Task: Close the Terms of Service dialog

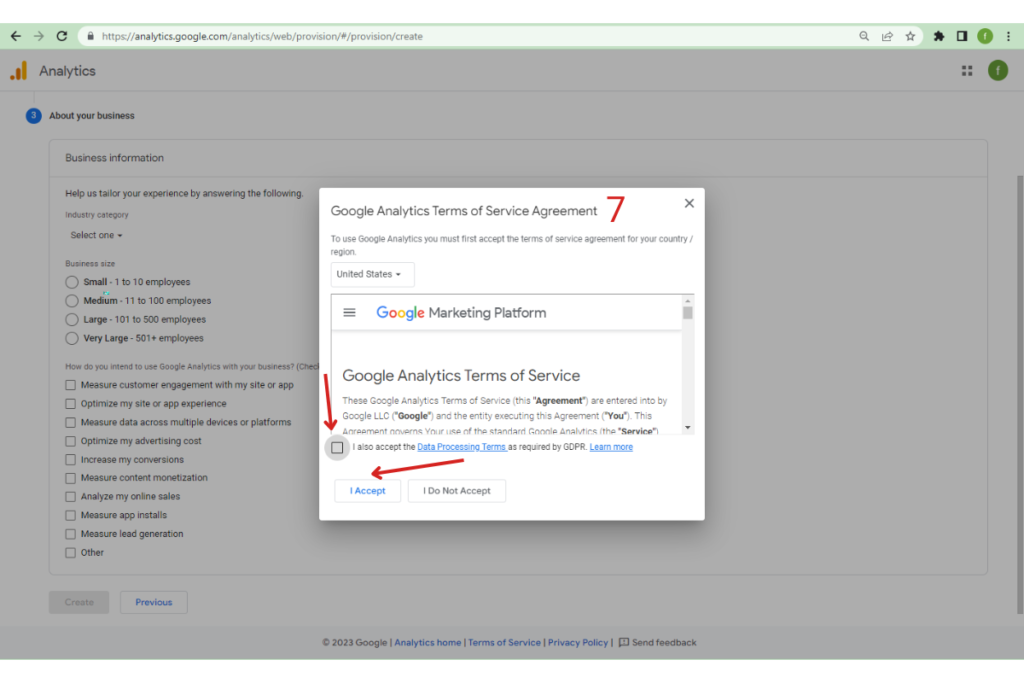Action: [689, 203]
